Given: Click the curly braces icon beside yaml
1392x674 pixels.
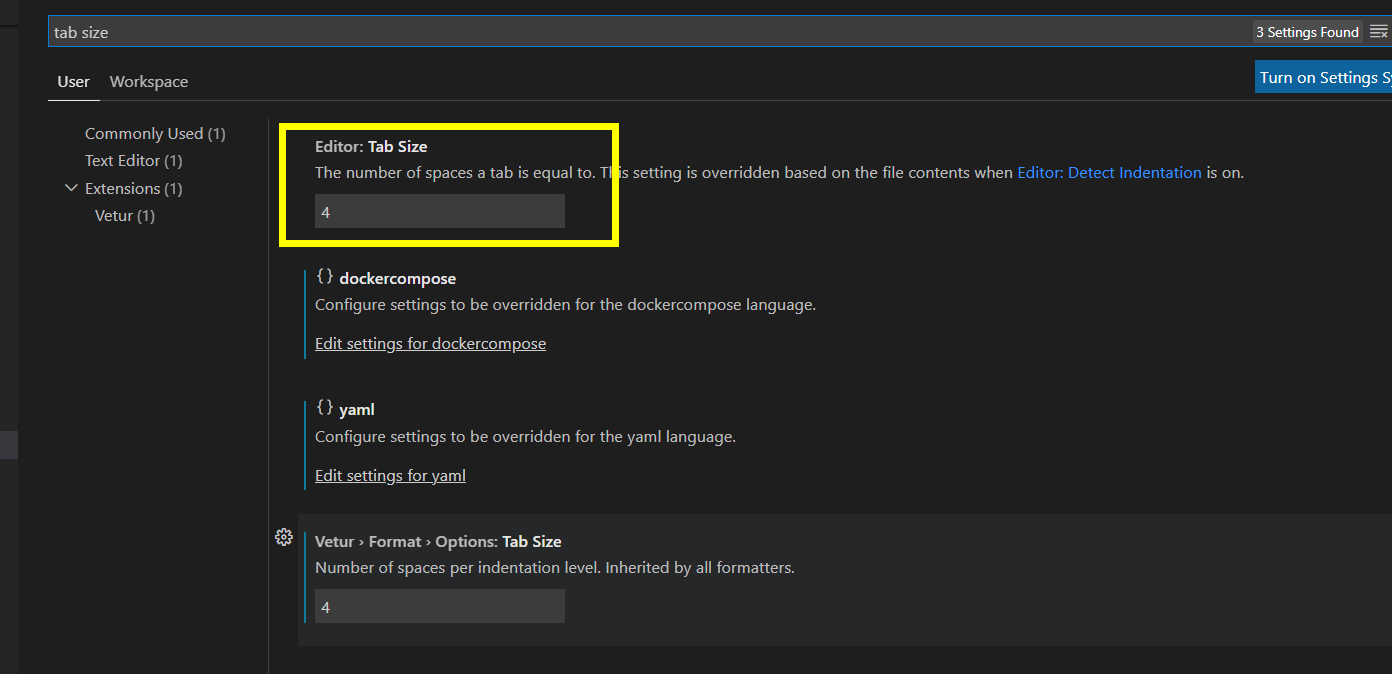Looking at the screenshot, I should click(324, 408).
